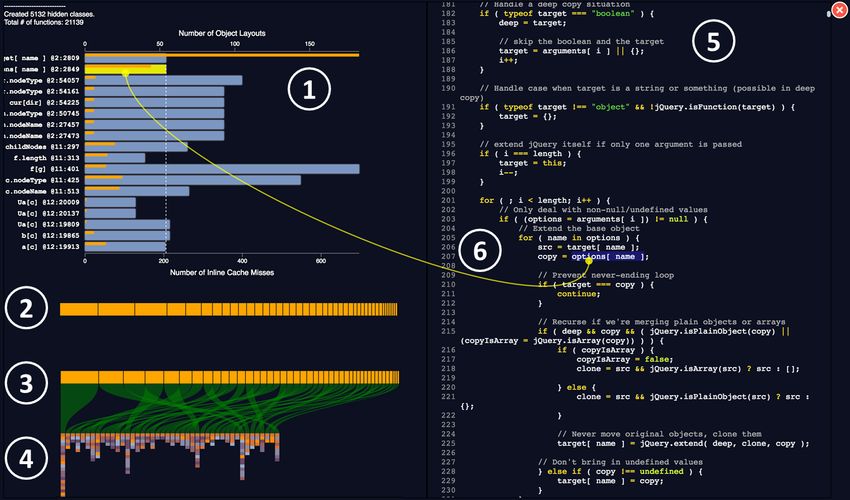The image size is (850, 500).
Task: Click the bar for Ua[c] @12:20009
Action: 110,202
